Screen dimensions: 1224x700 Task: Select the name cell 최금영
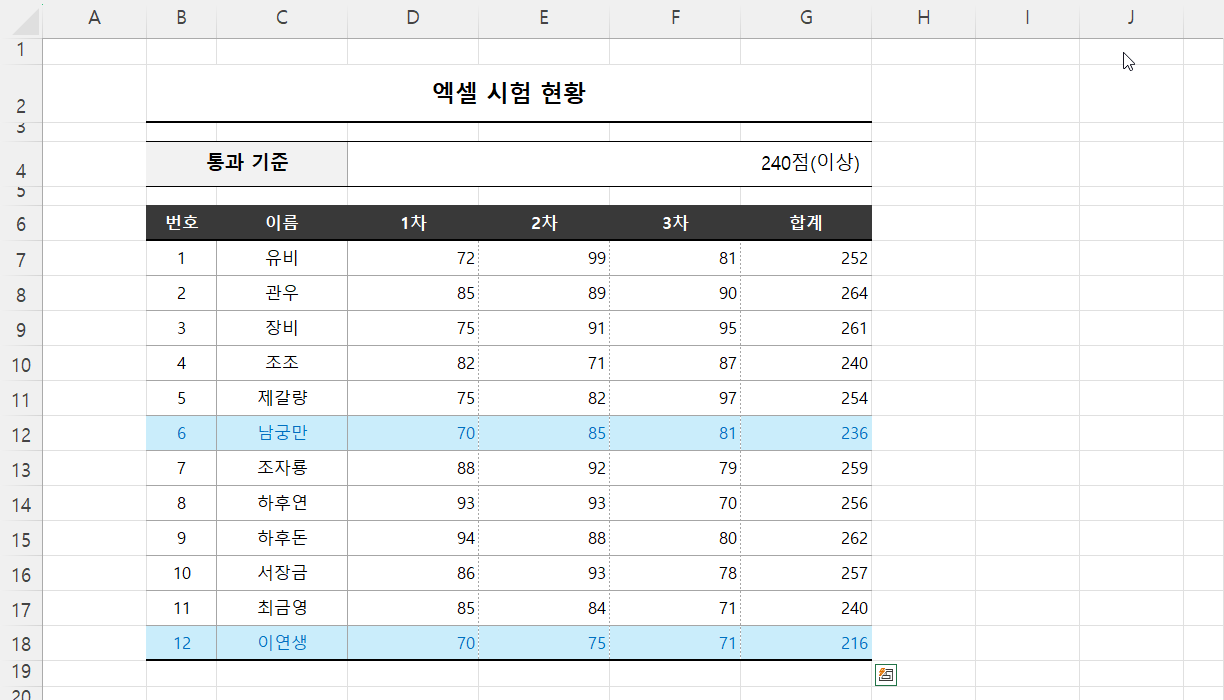click(282, 608)
